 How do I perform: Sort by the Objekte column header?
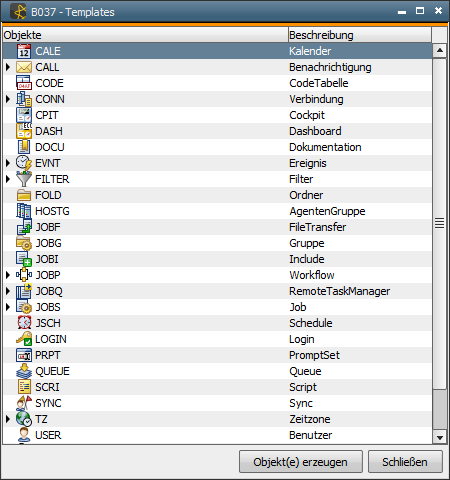pos(145,35)
